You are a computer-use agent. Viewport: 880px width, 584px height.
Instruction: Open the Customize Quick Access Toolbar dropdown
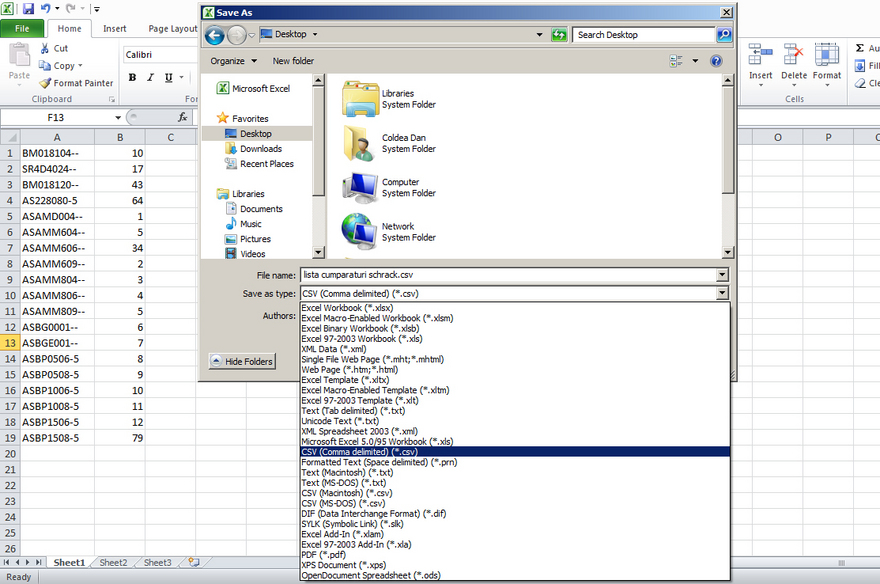97,9
